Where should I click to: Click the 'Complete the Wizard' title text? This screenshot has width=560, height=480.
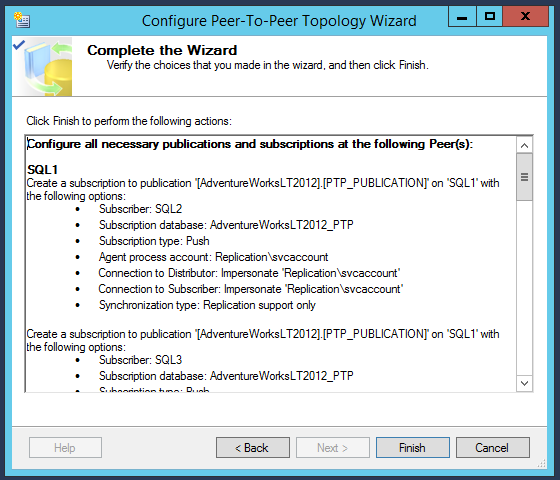(162, 50)
